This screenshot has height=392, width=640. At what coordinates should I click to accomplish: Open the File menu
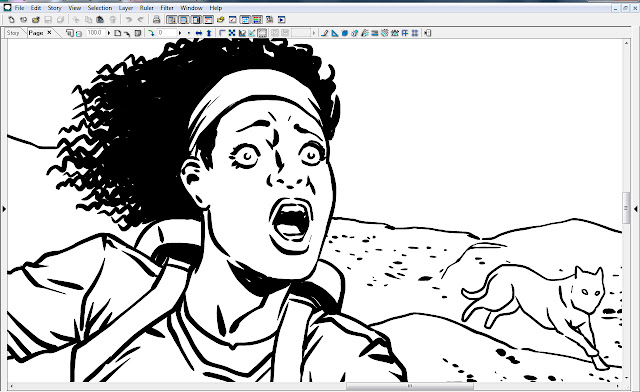pos(19,8)
